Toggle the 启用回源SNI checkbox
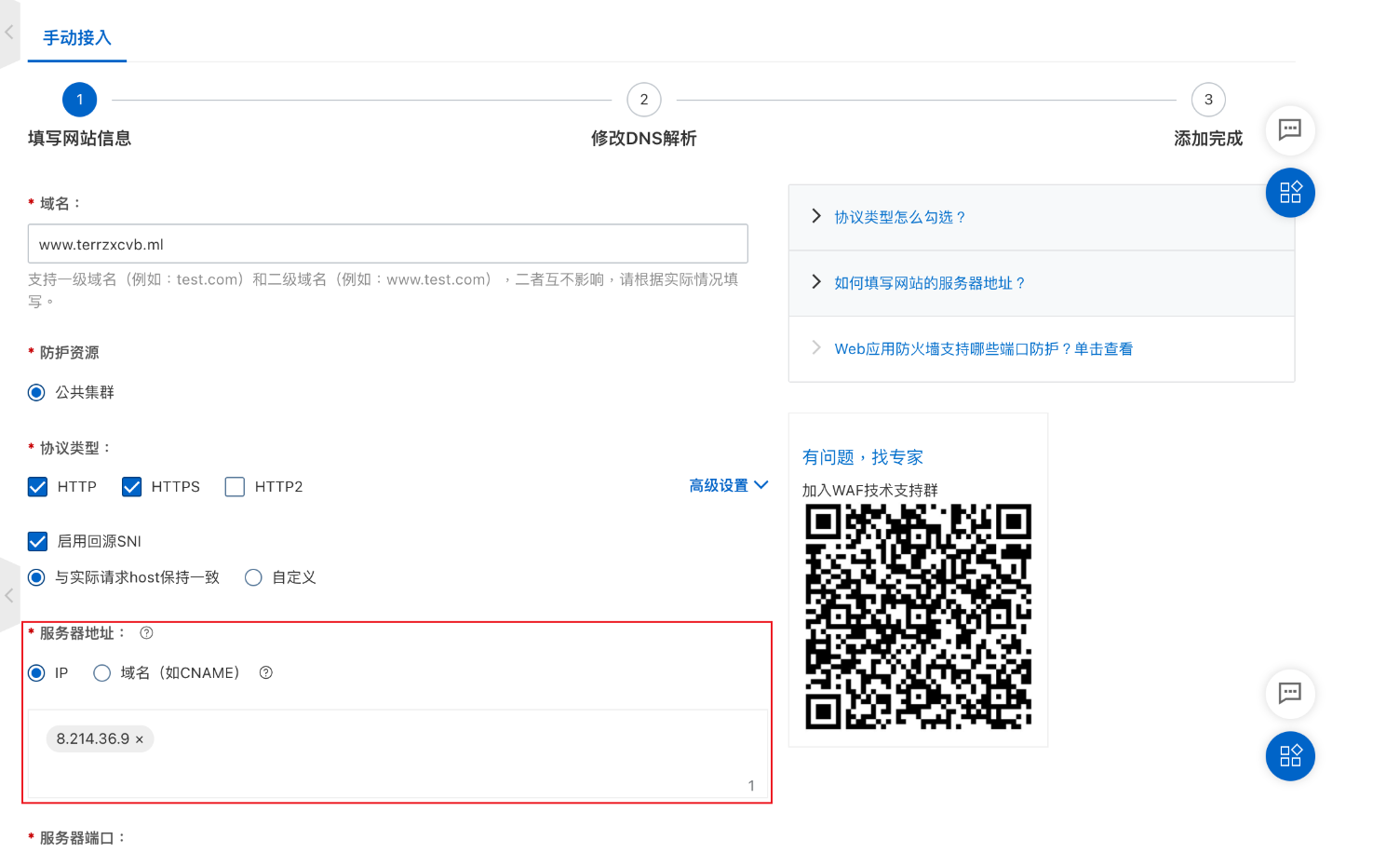Viewport: 1400px width, 853px height. point(38,541)
